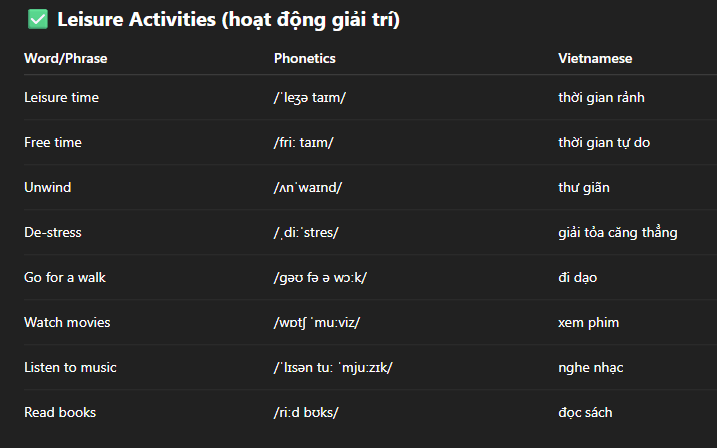Click the translation 'nghe nhạc'
Viewport: 717px width, 448px height.
[x=590, y=368]
